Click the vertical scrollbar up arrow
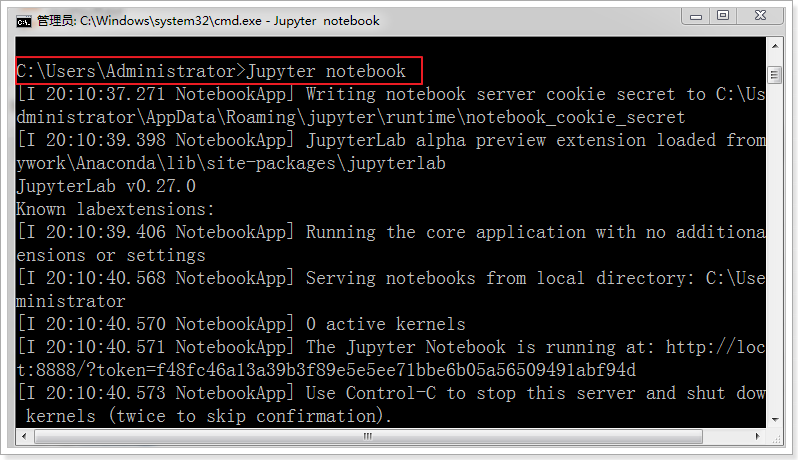 (775, 46)
